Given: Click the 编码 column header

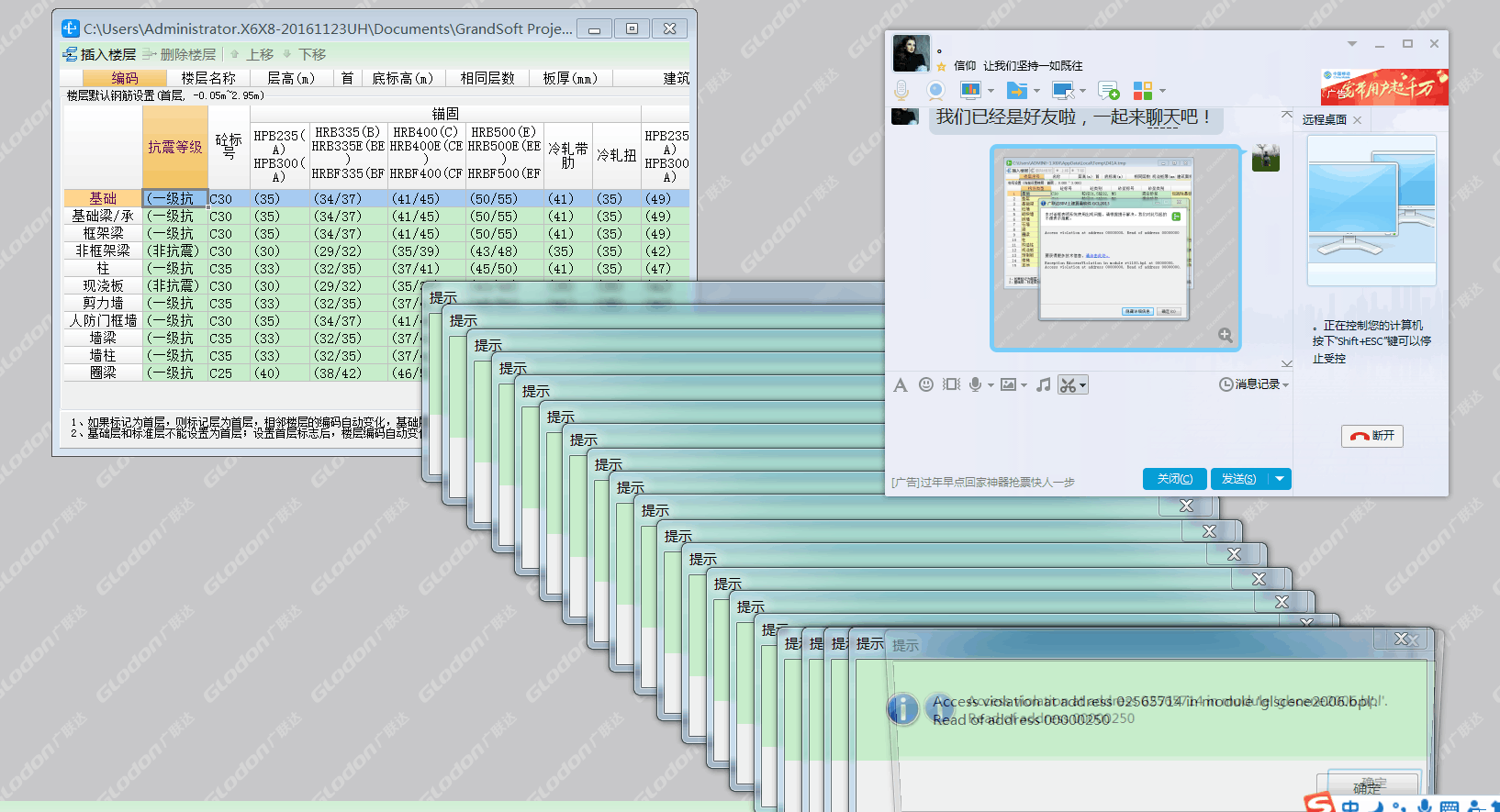Looking at the screenshot, I should [125, 79].
